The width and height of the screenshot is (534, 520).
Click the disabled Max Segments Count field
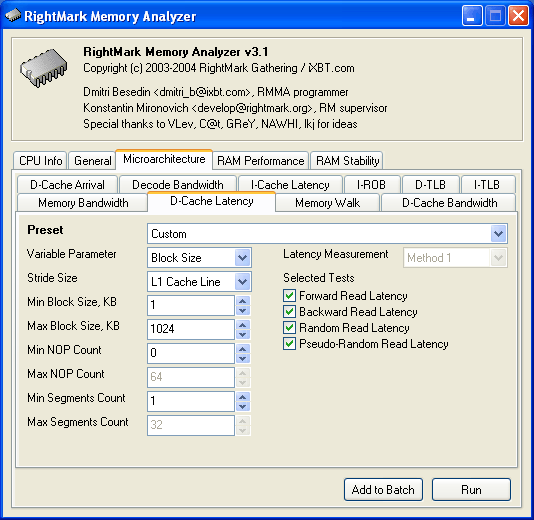pyautogui.click(x=191, y=425)
